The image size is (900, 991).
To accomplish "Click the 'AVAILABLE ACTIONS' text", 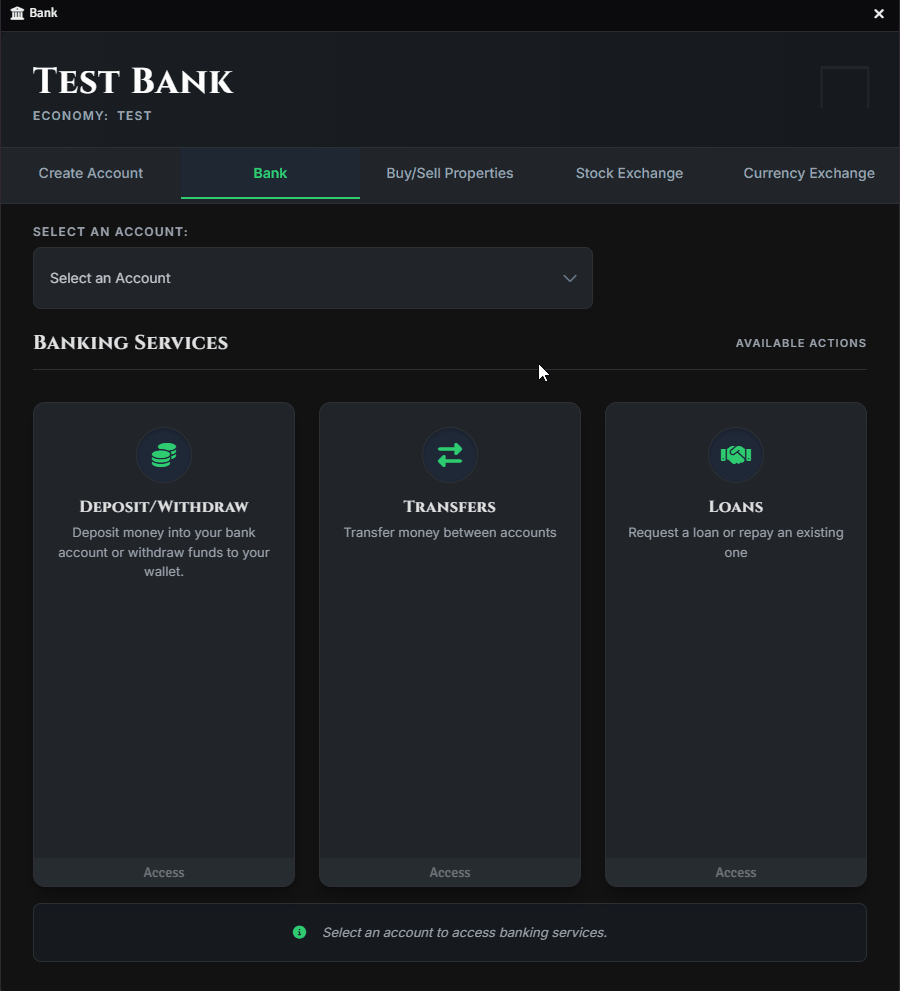I will click(801, 343).
